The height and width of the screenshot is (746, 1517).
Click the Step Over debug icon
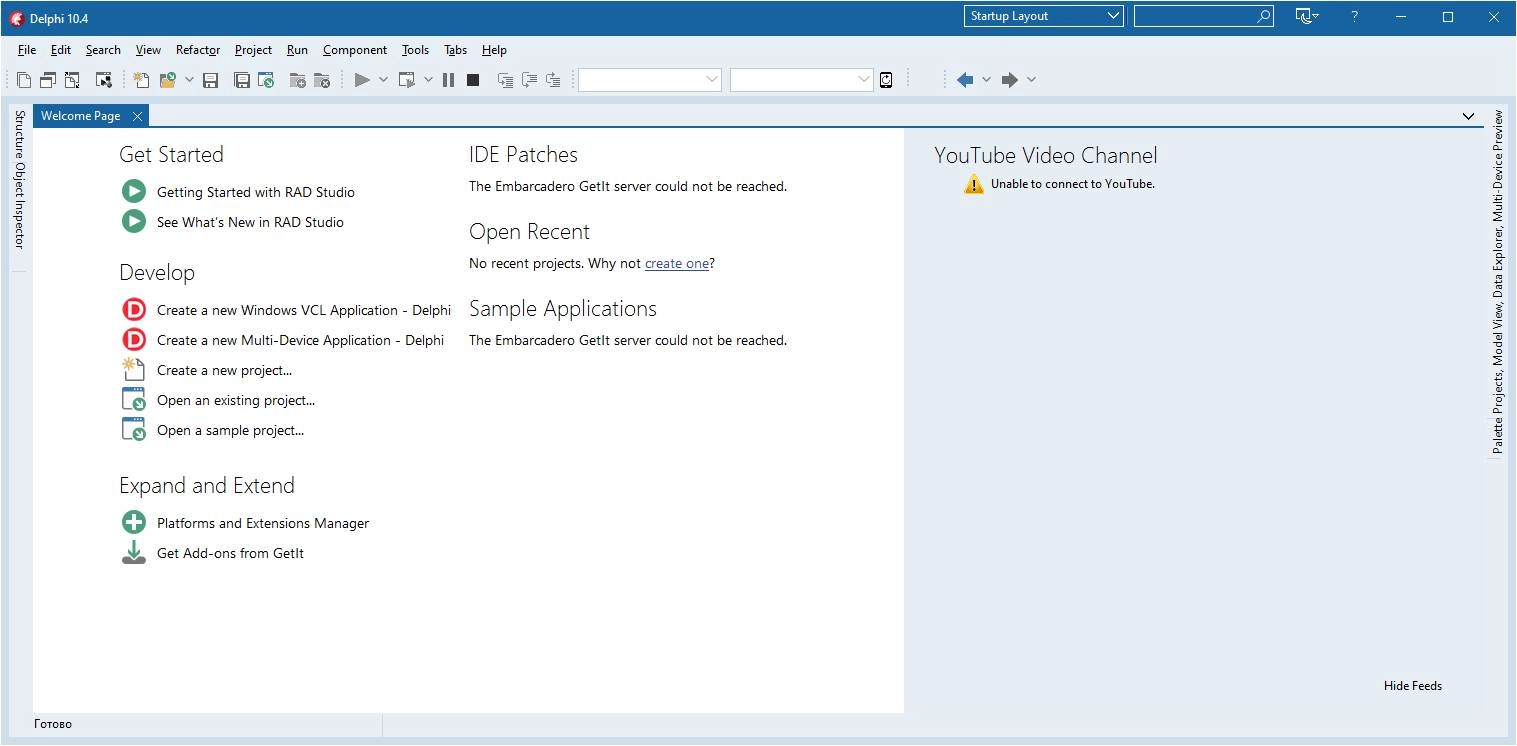[529, 80]
